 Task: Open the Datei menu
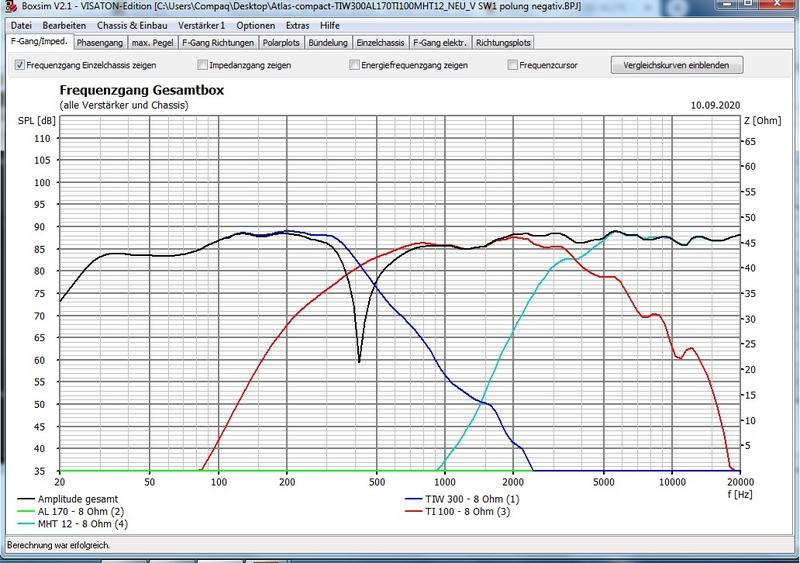[20, 24]
